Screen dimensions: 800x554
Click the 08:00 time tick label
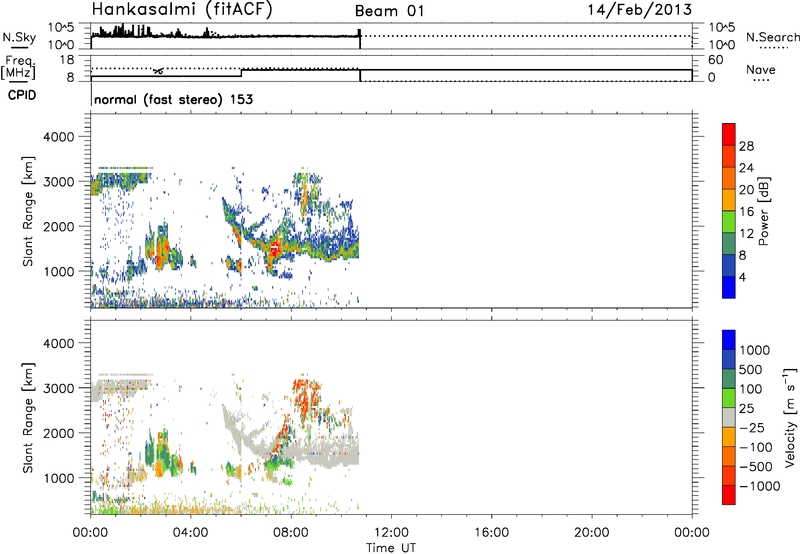pyautogui.click(x=291, y=533)
